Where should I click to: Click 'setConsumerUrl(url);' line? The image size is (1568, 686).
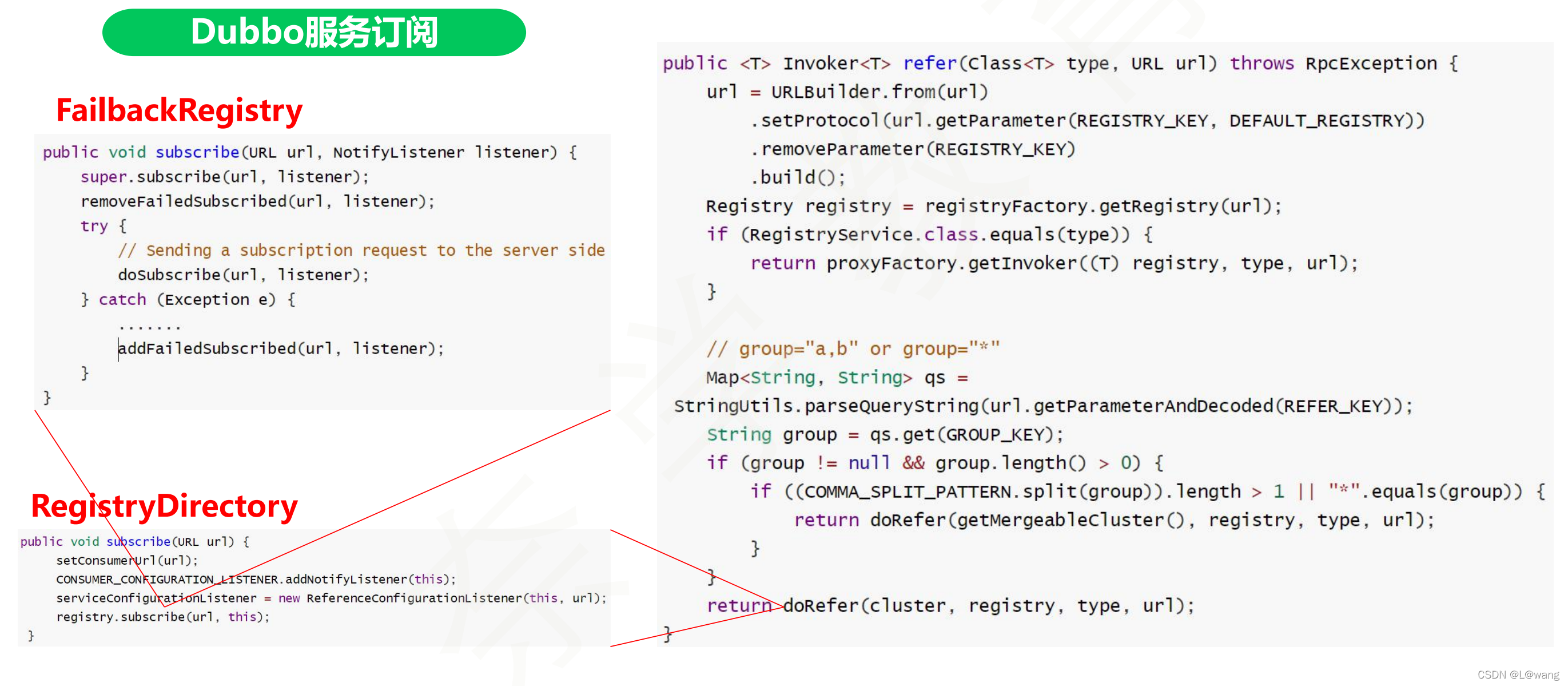[x=127, y=560]
